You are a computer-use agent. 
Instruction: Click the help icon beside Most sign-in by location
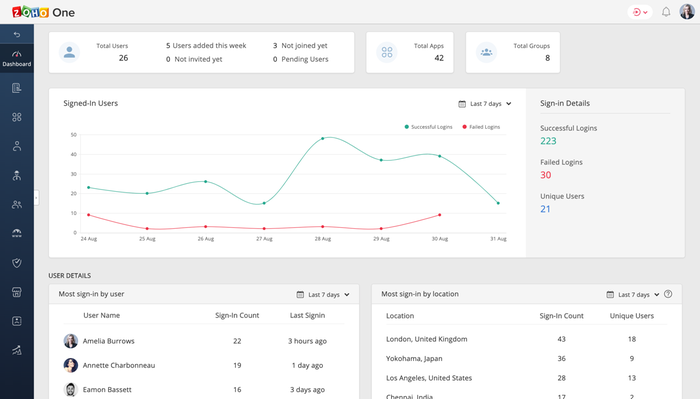coord(668,294)
